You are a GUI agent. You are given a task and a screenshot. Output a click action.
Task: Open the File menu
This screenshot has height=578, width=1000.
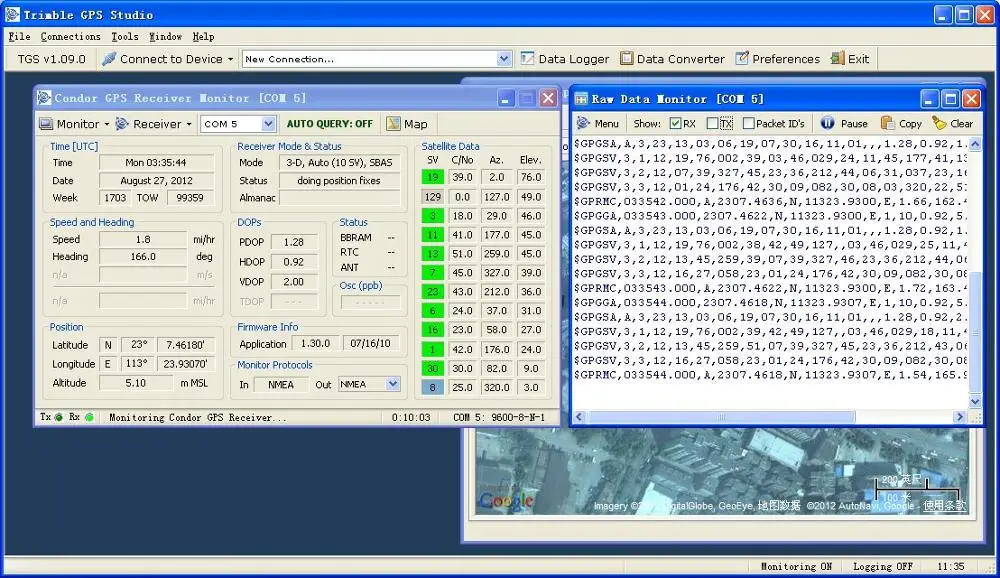coord(19,36)
